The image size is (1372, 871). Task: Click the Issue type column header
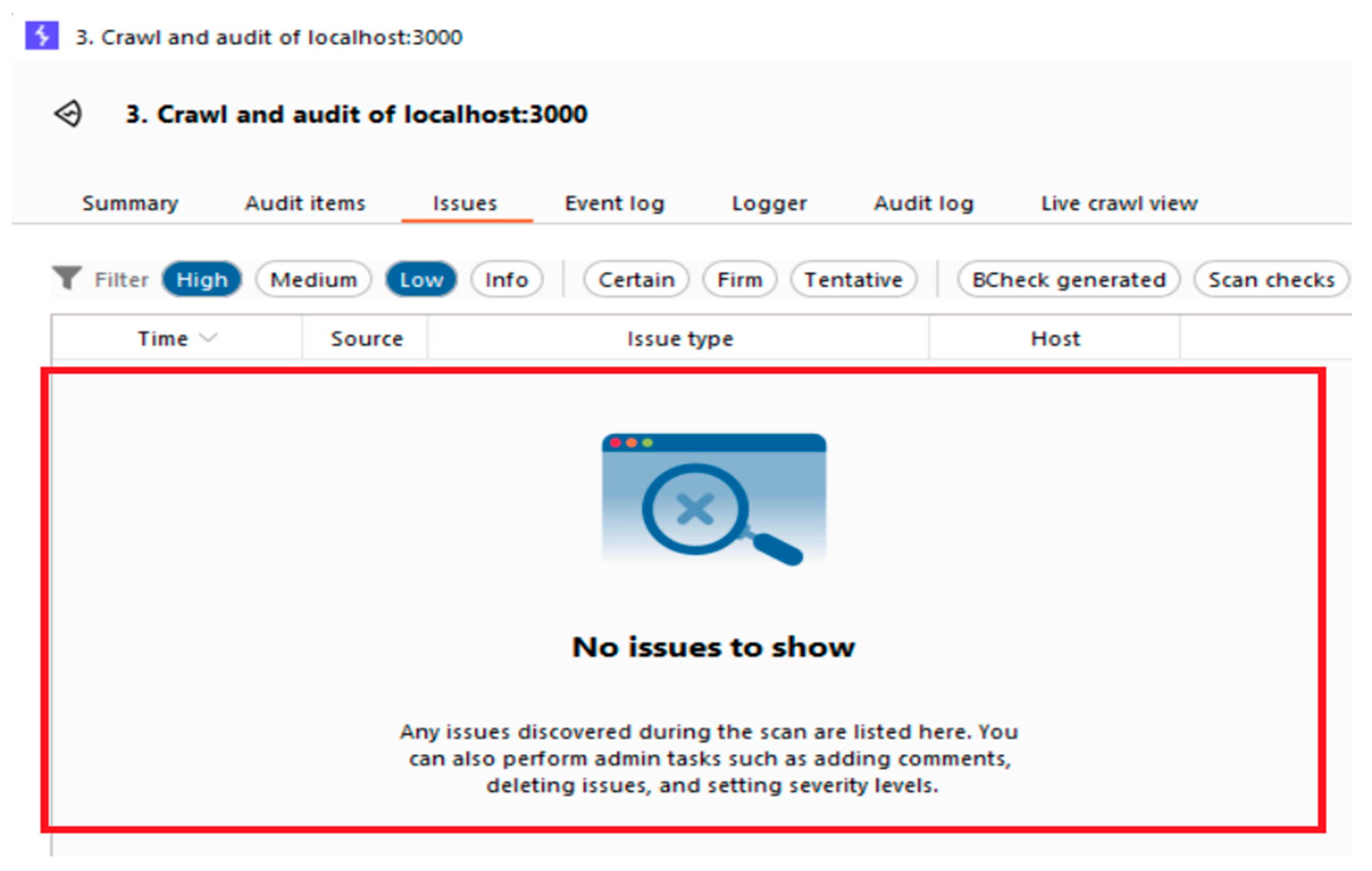coord(679,339)
